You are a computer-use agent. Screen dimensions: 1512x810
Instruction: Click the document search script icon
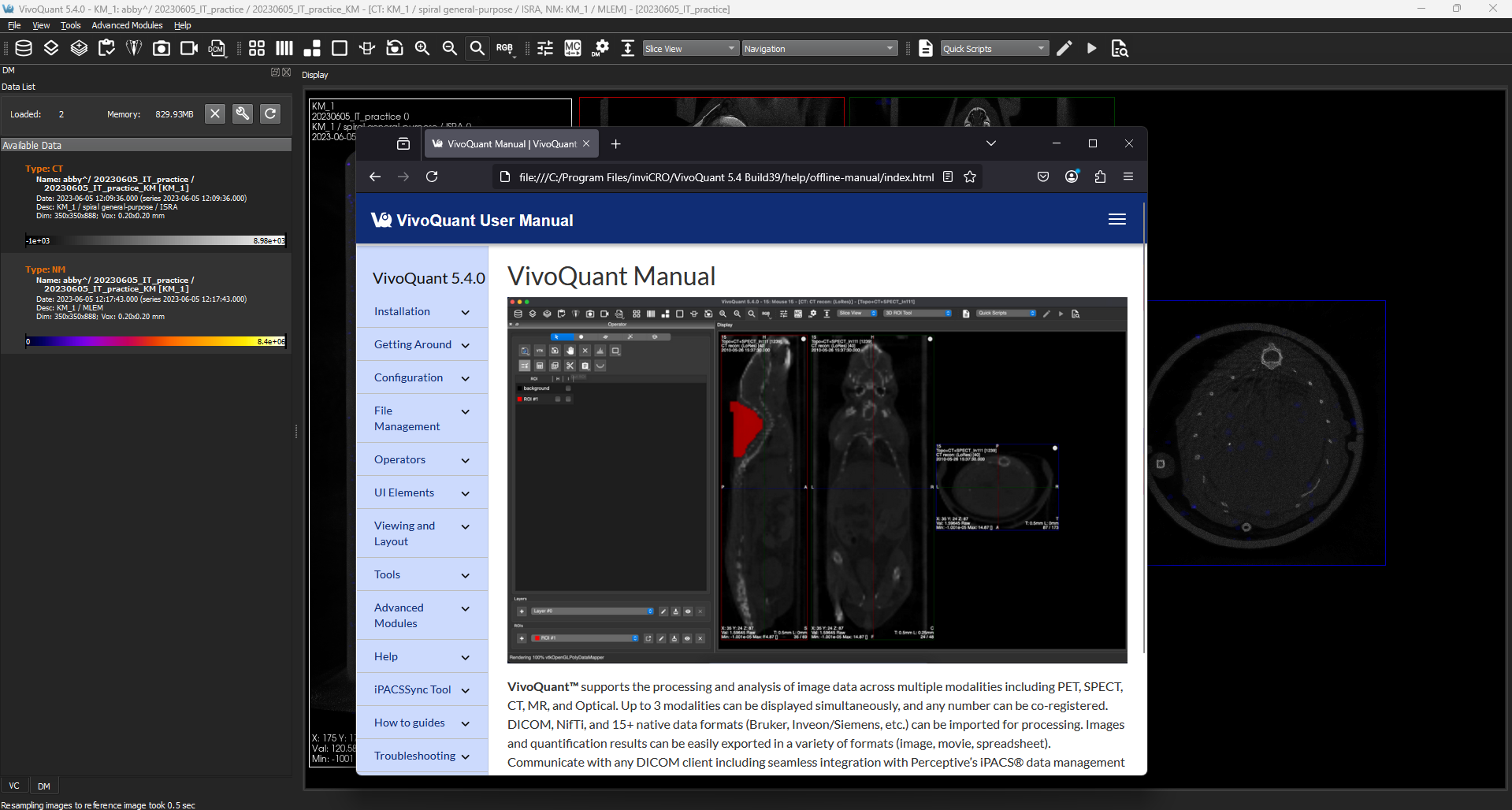1120,48
